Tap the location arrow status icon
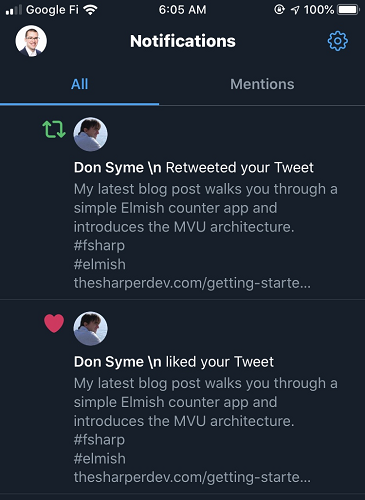Viewport: 365px width, 500px height. click(x=295, y=10)
